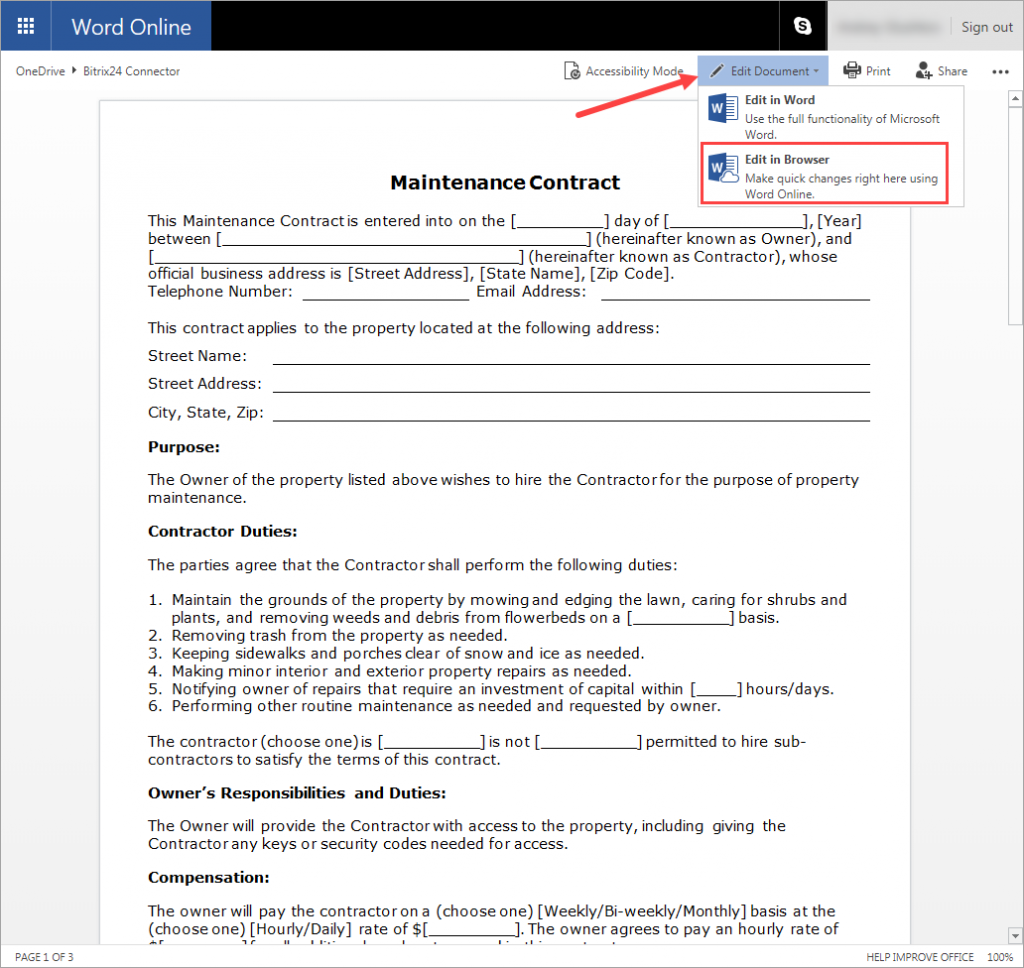Screen dimensions: 1024x968
Task: Click duty item 'Performing other routine maintenance'
Action: 446,706
